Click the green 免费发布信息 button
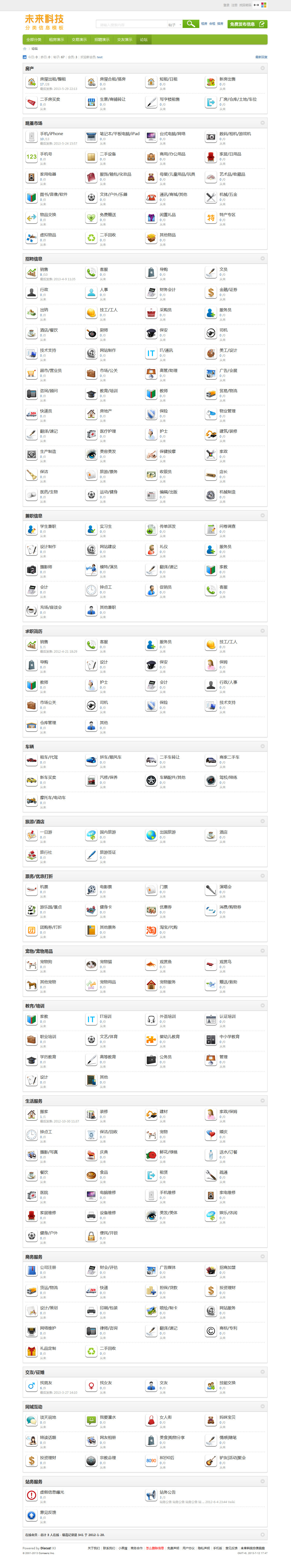The image size is (291, 1568). point(247,24)
